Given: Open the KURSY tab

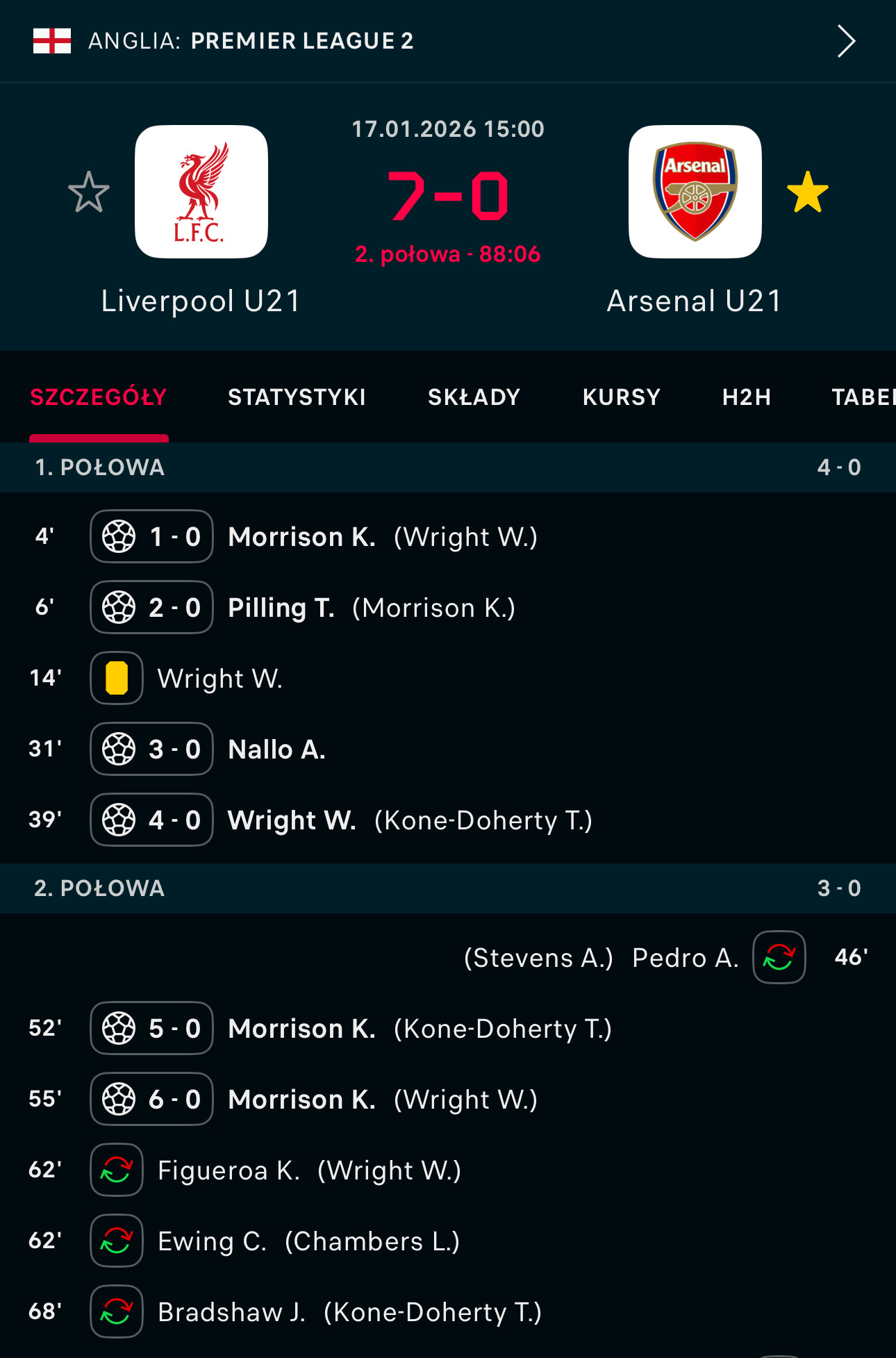Looking at the screenshot, I should (621, 397).
